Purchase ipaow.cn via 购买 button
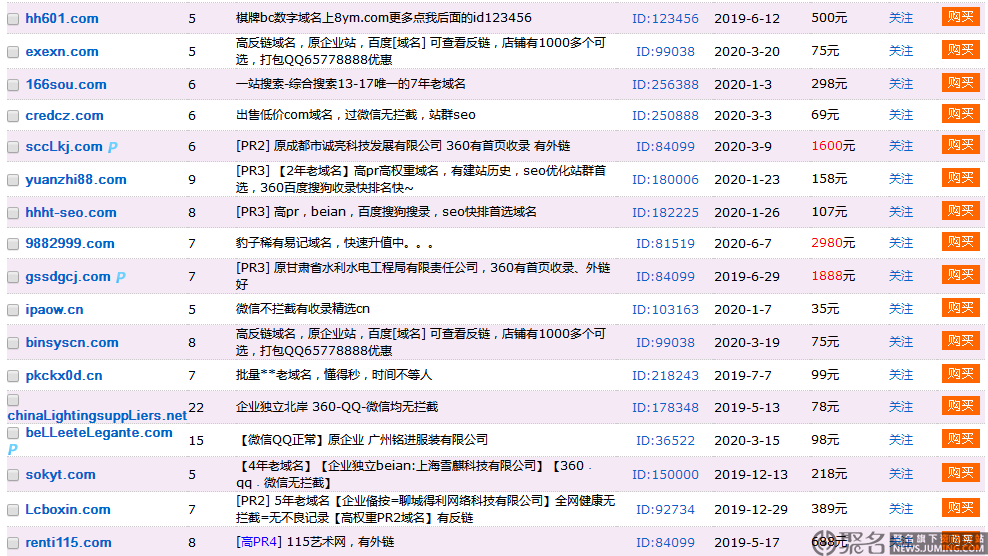988x556 pixels. click(960, 308)
